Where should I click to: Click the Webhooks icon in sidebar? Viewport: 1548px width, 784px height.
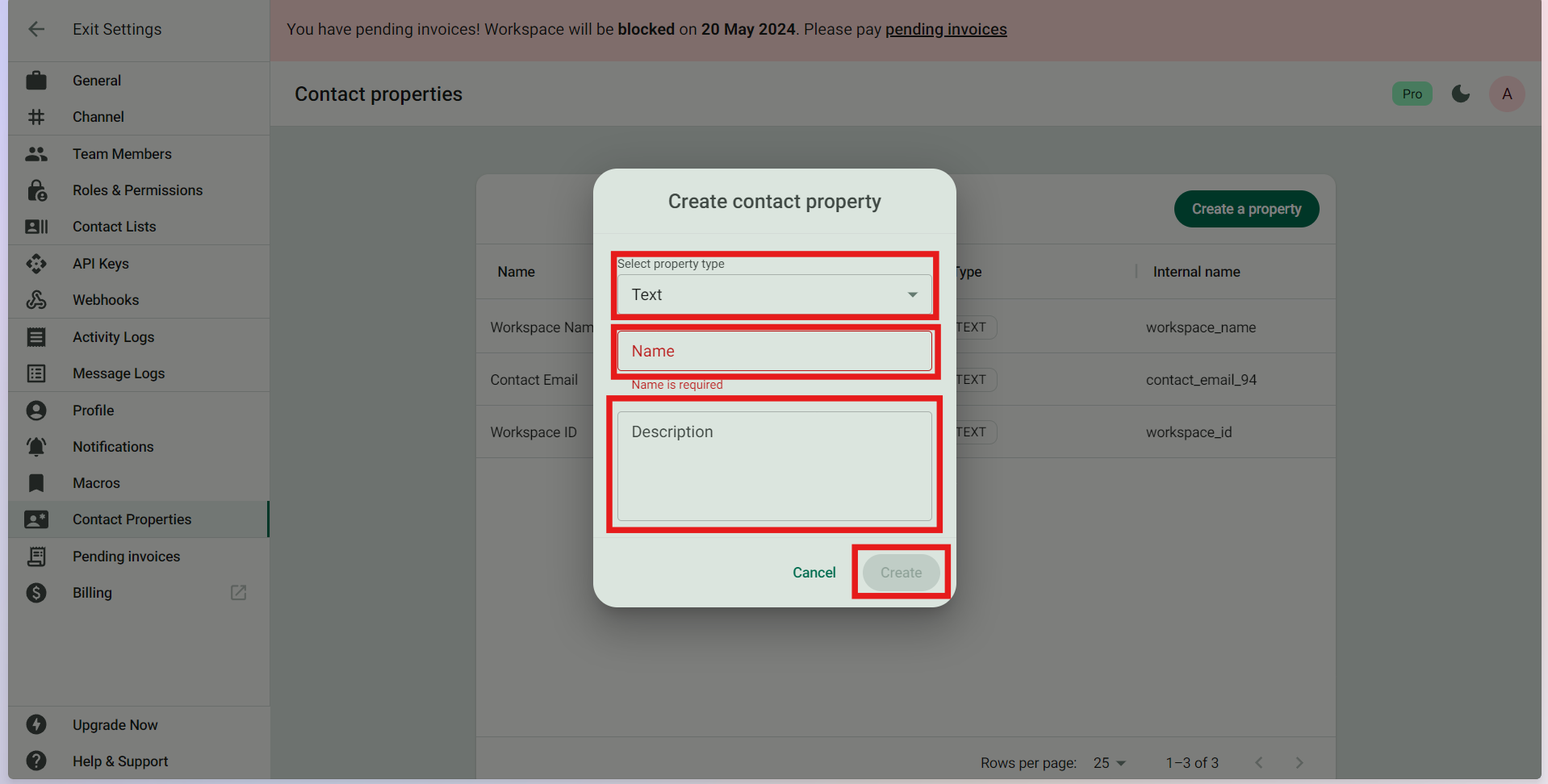coord(36,300)
